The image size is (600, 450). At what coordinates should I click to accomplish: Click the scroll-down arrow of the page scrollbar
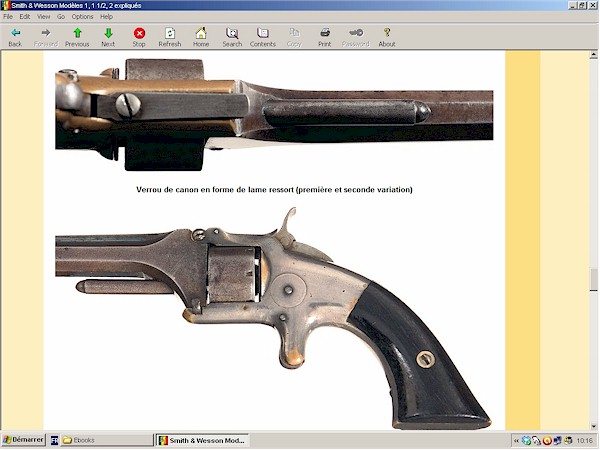(593, 426)
